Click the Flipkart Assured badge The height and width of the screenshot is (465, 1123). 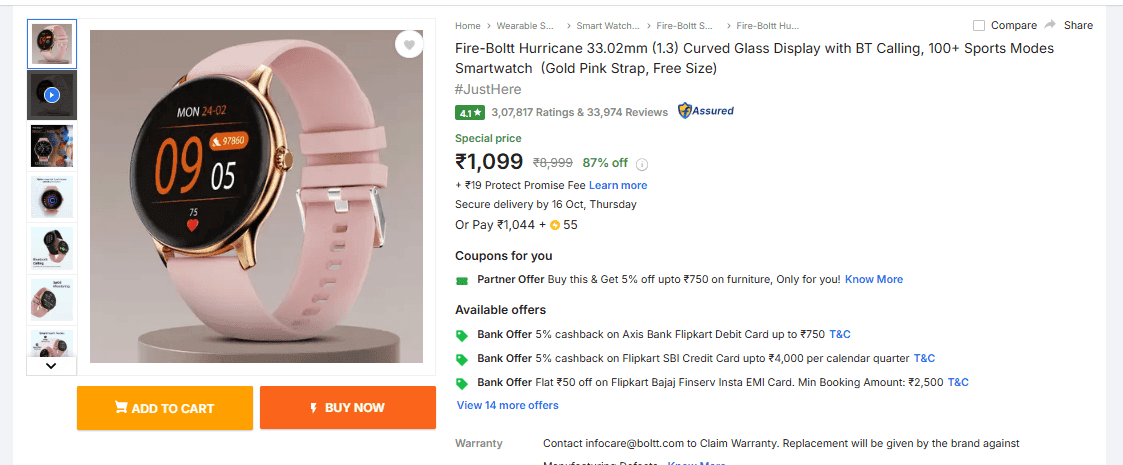[706, 111]
